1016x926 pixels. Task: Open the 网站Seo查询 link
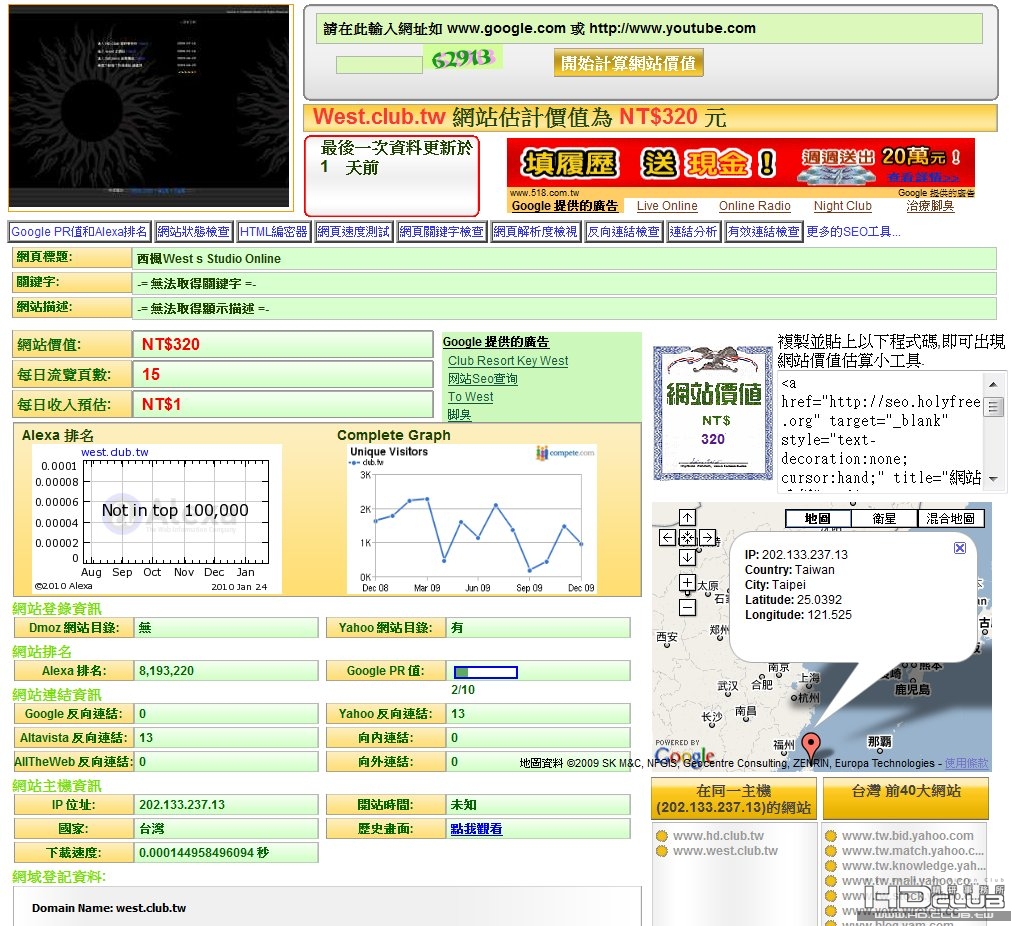click(483, 379)
